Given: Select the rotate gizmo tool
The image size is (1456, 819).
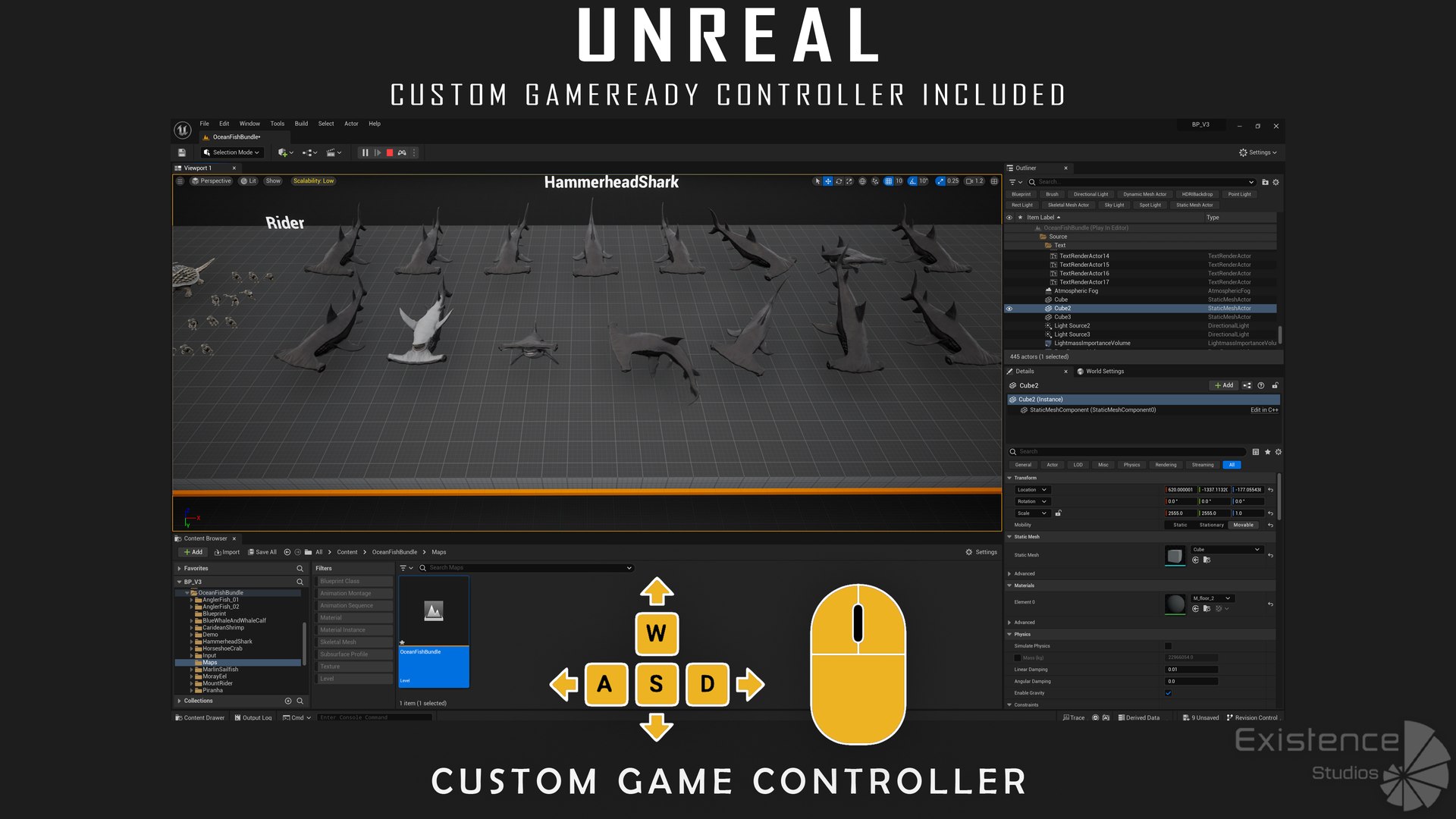Looking at the screenshot, I should [x=839, y=181].
